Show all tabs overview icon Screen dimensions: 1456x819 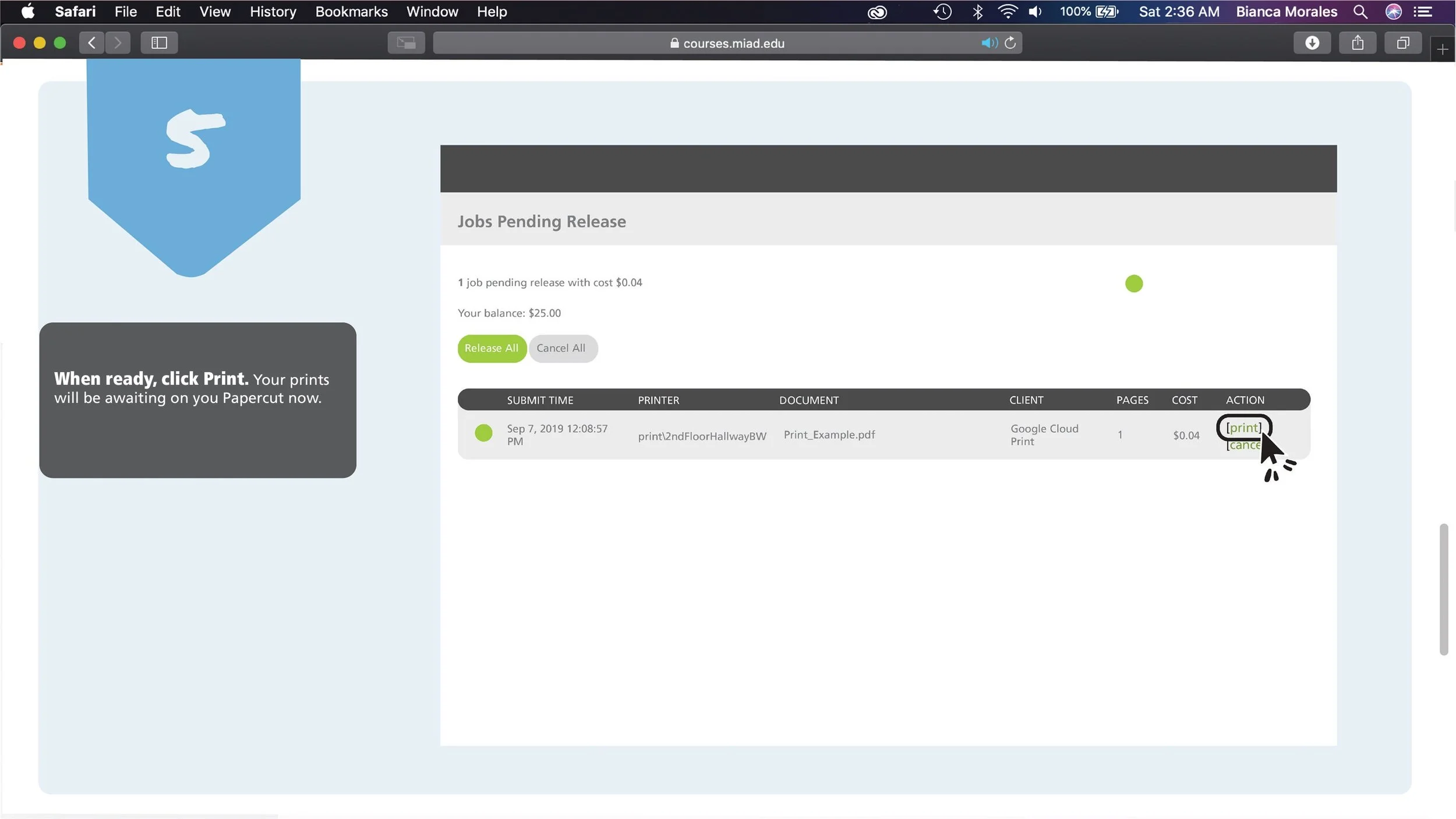[x=1402, y=43]
